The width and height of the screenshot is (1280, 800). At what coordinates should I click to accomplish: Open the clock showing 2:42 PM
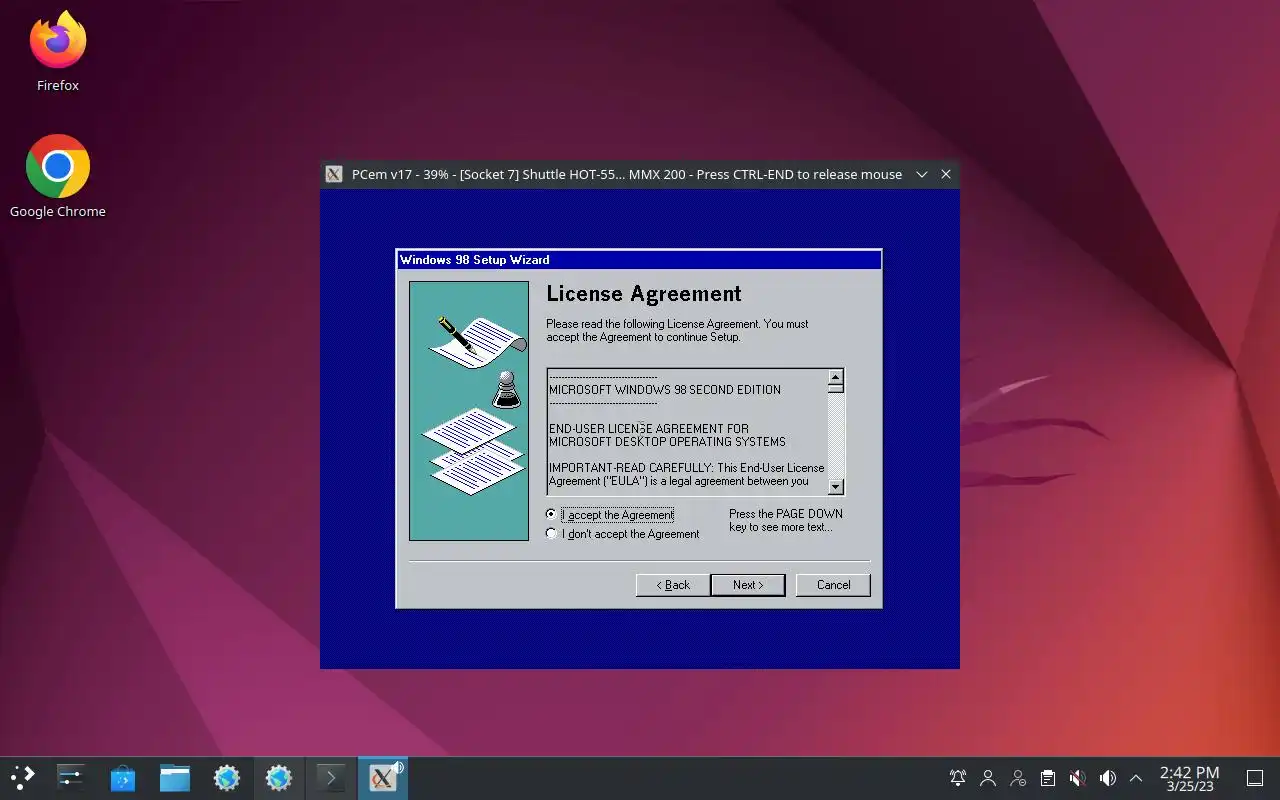pos(1189,778)
